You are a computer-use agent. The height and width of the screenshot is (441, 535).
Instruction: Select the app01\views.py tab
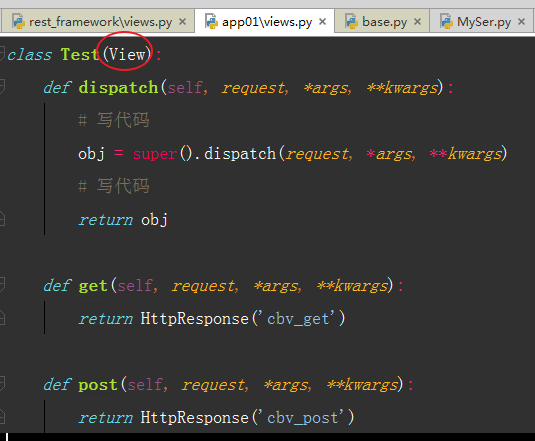[x=265, y=22]
